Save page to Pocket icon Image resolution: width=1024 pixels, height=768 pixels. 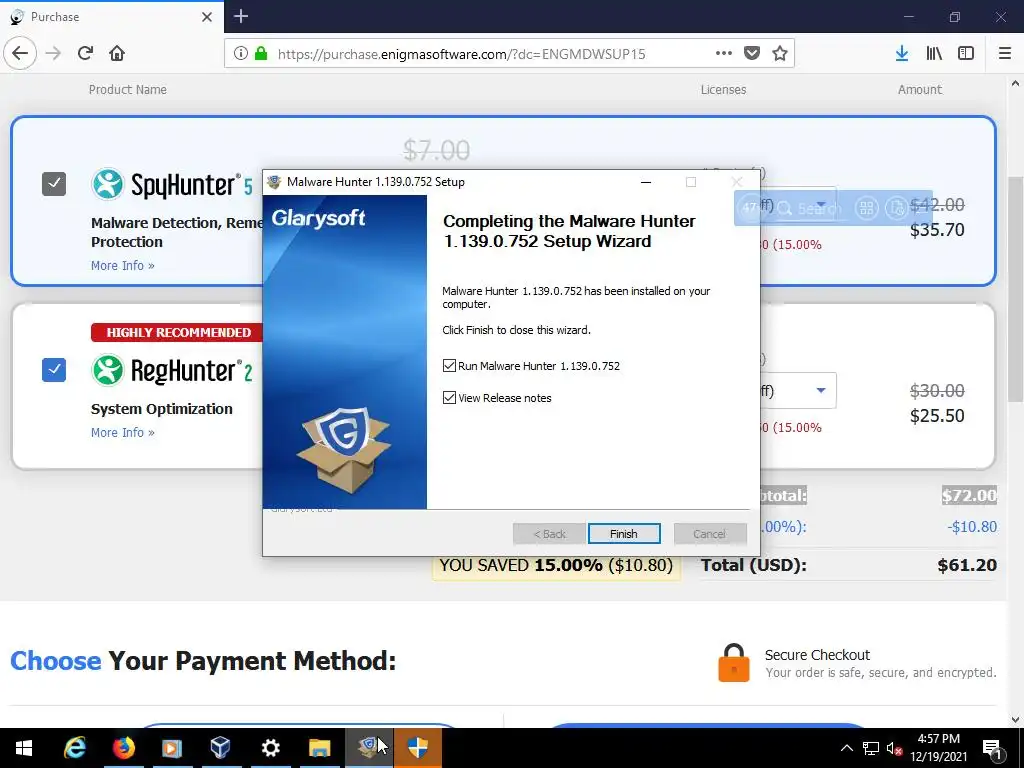point(752,54)
